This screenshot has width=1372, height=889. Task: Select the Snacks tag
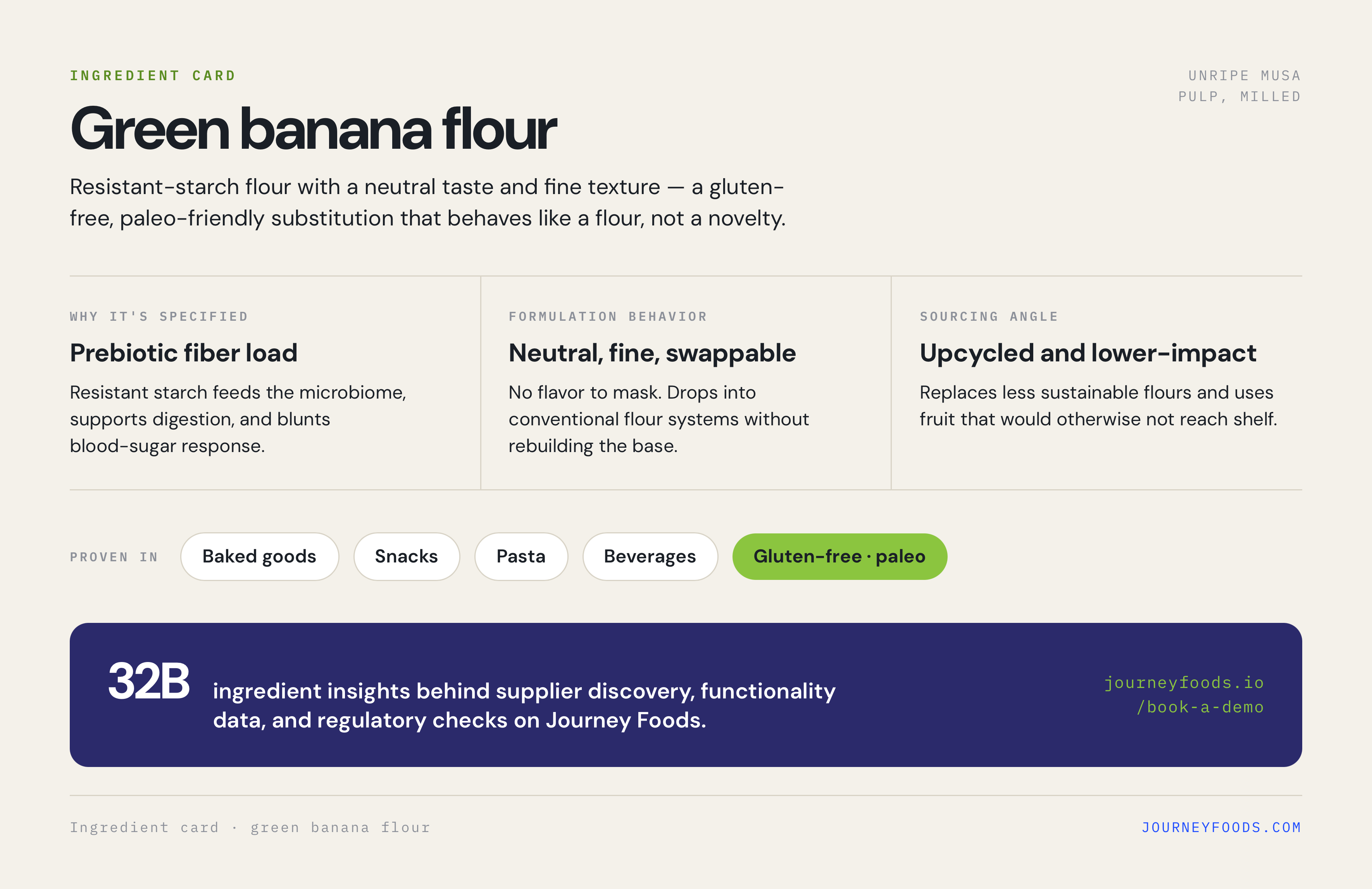[407, 557]
